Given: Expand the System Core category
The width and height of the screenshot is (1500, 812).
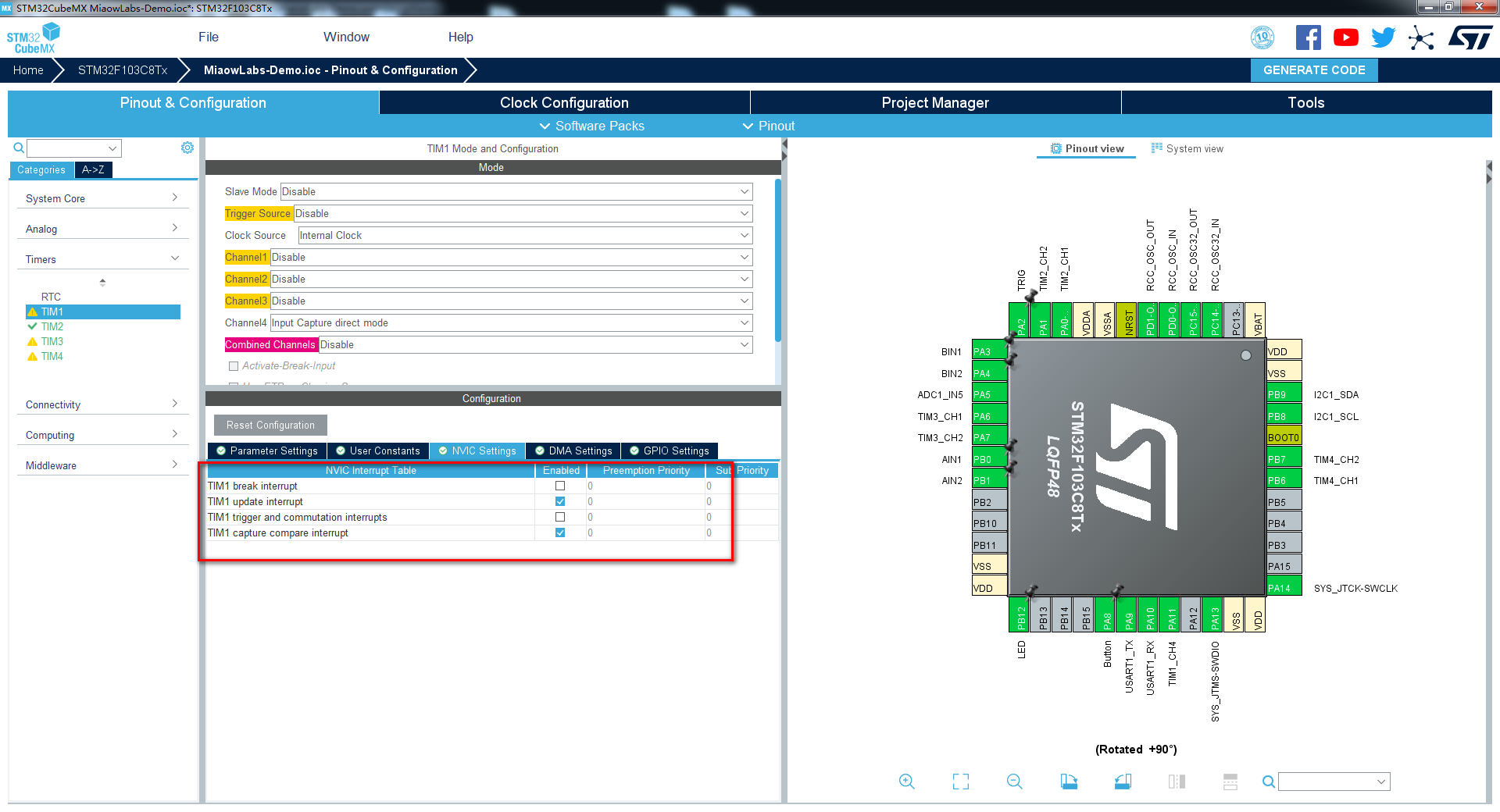Looking at the screenshot, I should tap(102, 198).
